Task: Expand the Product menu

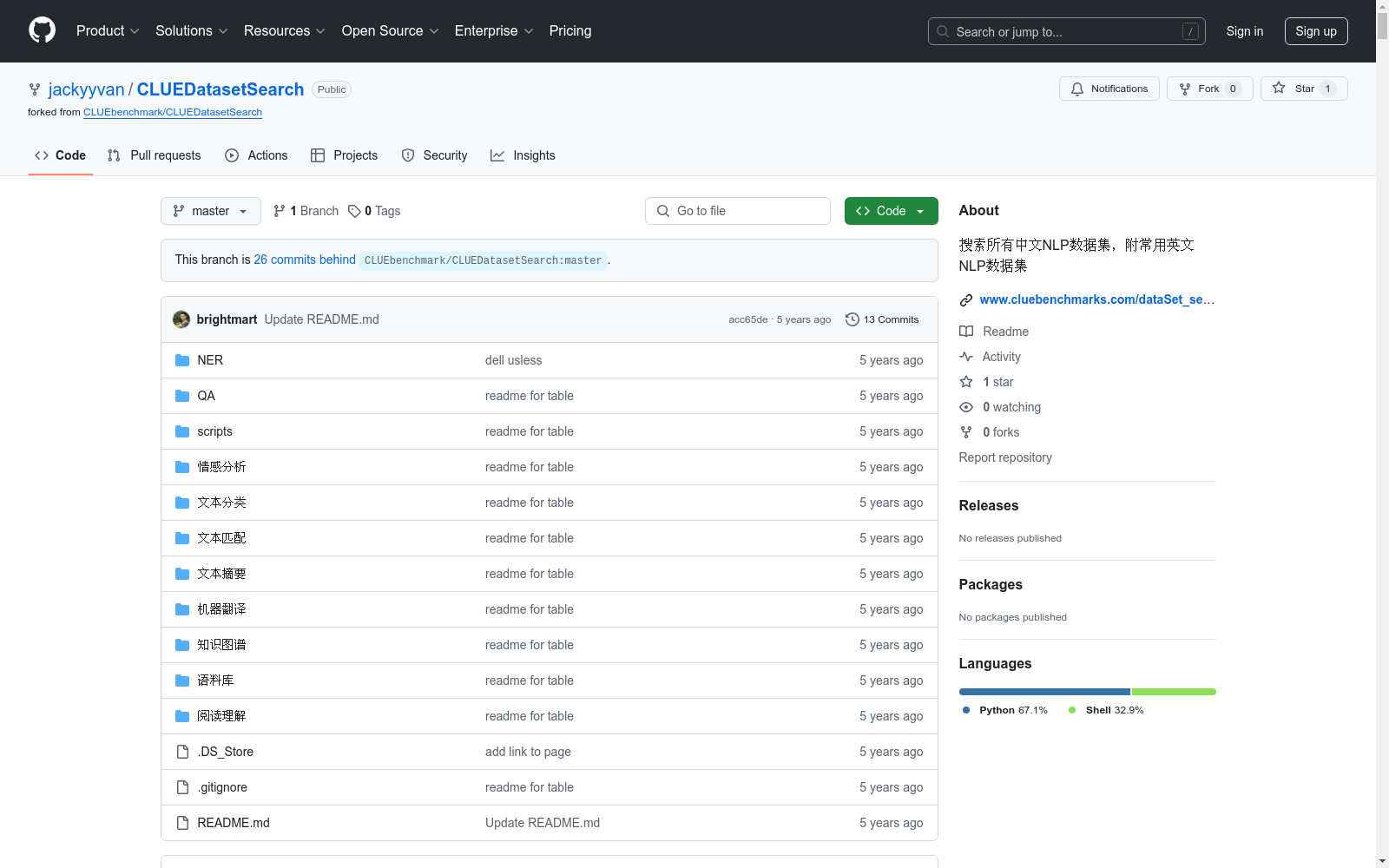Action: (108, 31)
